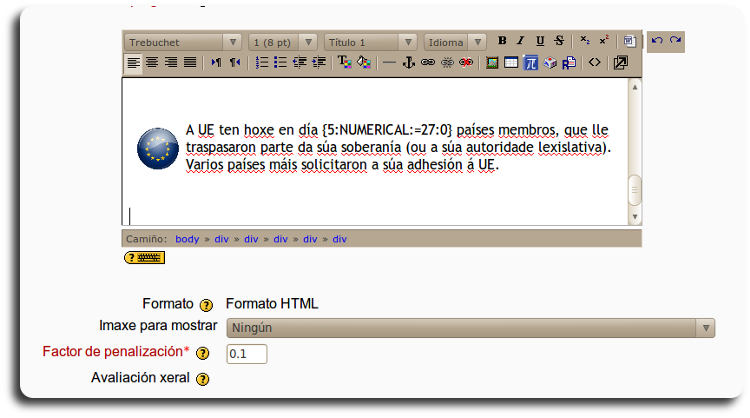This screenshot has height=418, width=750.
Task: Click the anchor icon in toolbar
Action: [408, 62]
